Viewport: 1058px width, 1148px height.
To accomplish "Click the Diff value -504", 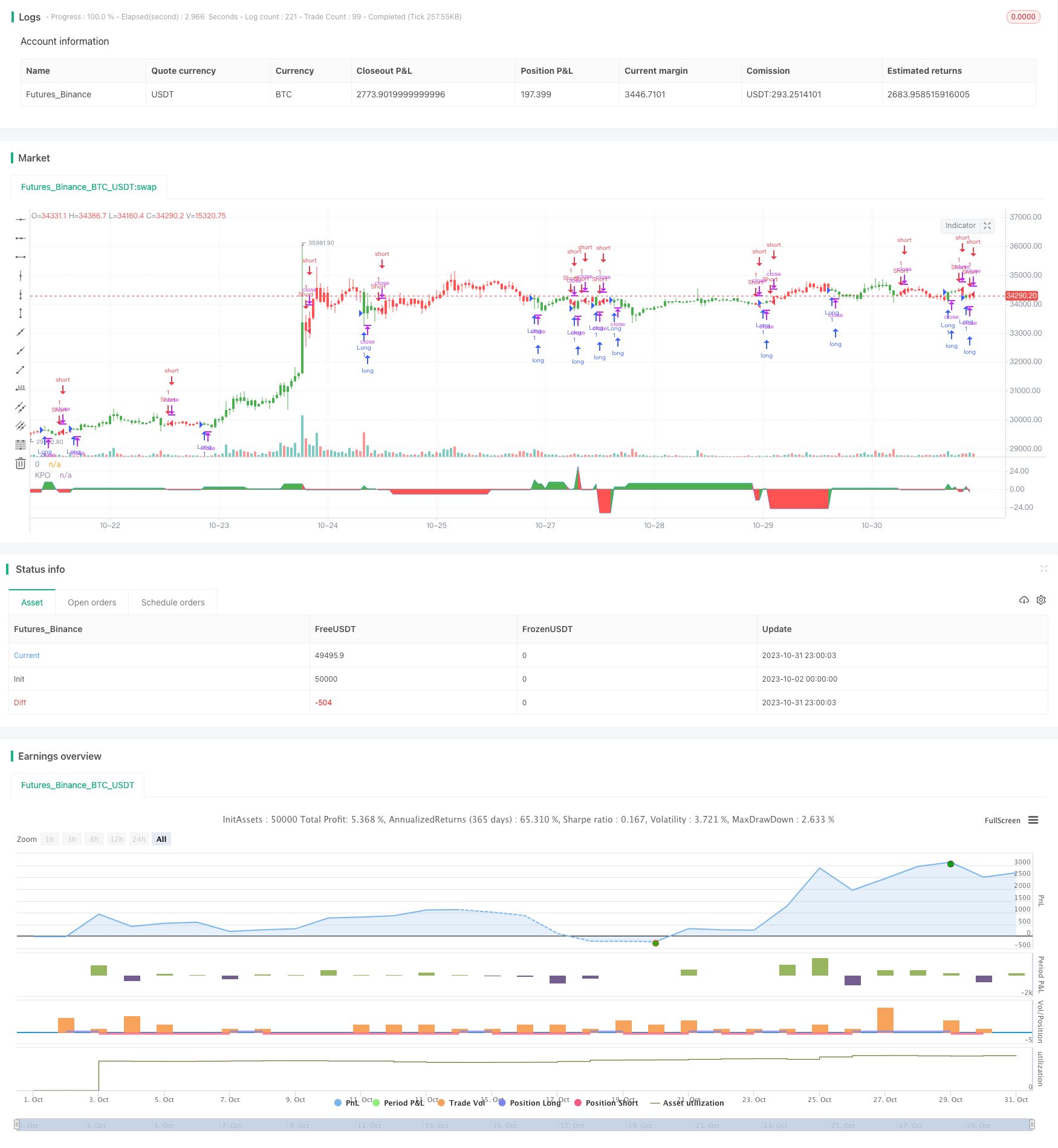I will click(x=323, y=702).
